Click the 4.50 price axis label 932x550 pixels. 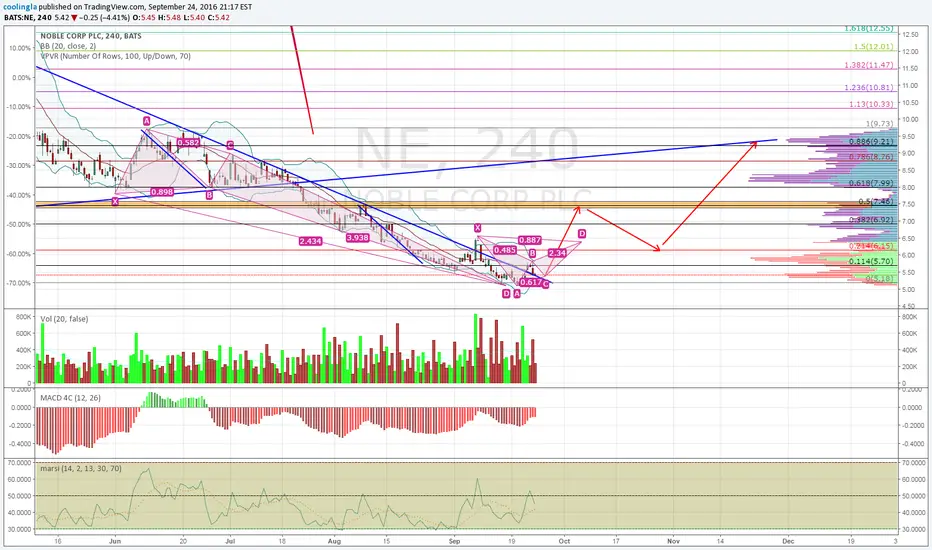coord(908,306)
